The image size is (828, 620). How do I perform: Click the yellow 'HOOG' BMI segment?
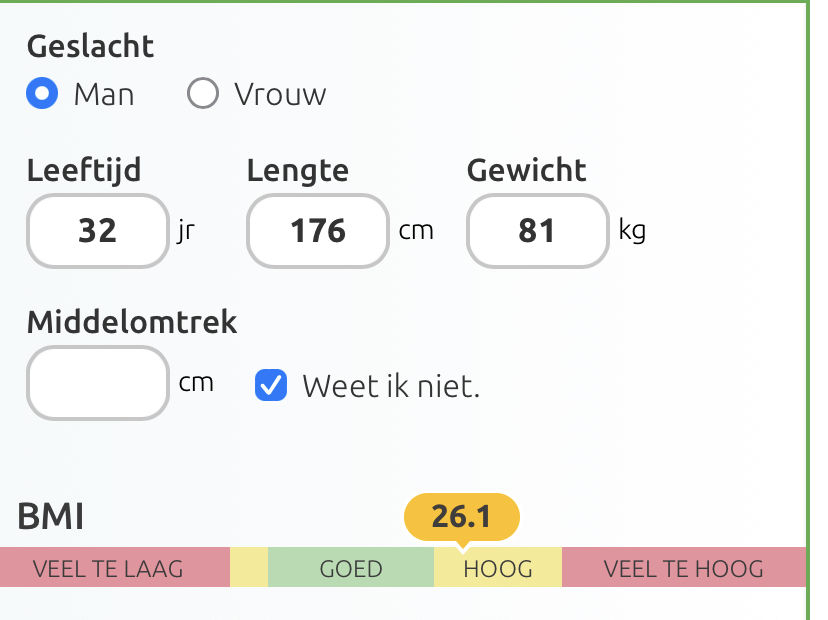498,569
